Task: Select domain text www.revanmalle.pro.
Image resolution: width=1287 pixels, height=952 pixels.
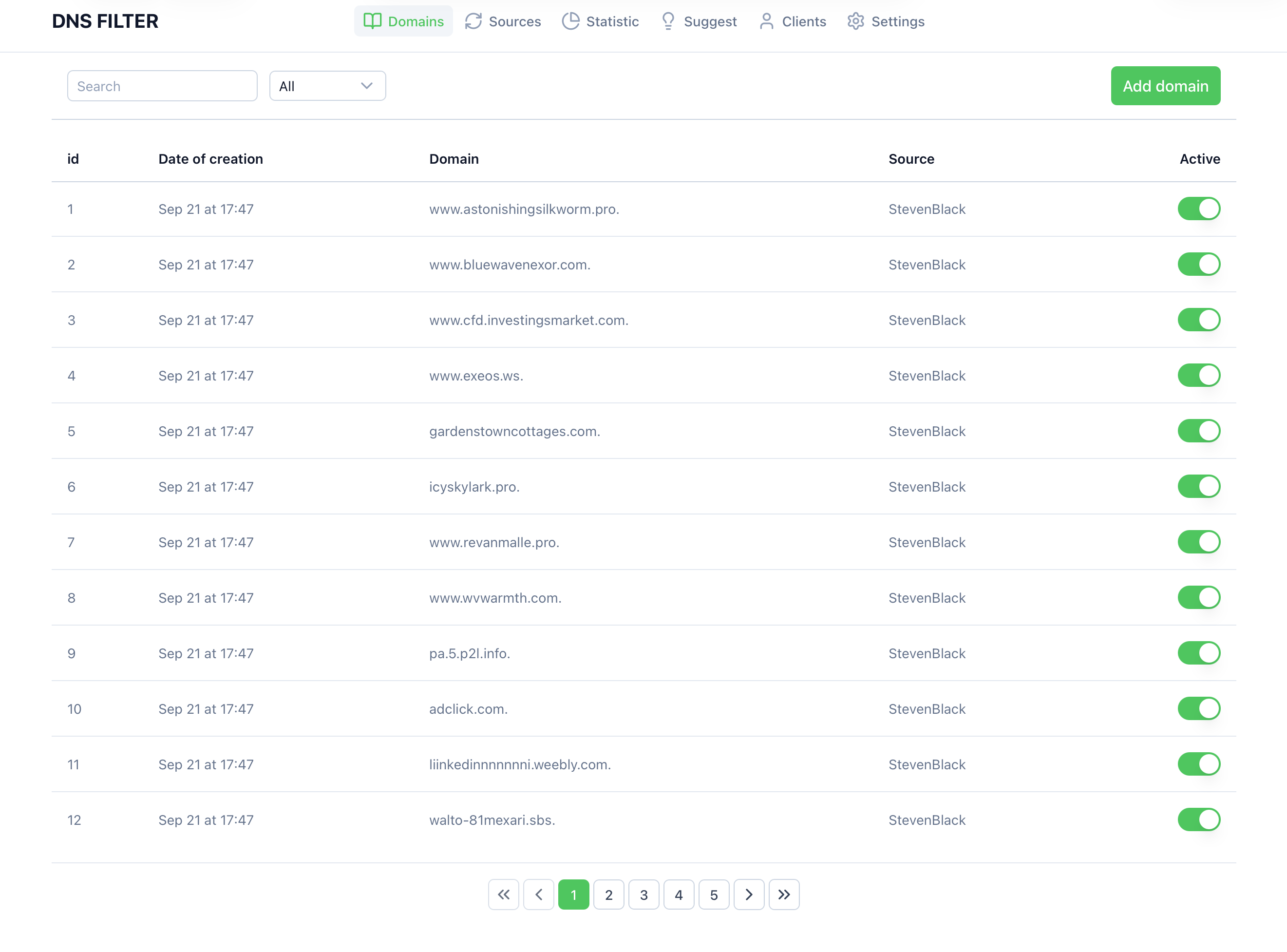Action: coord(494,542)
